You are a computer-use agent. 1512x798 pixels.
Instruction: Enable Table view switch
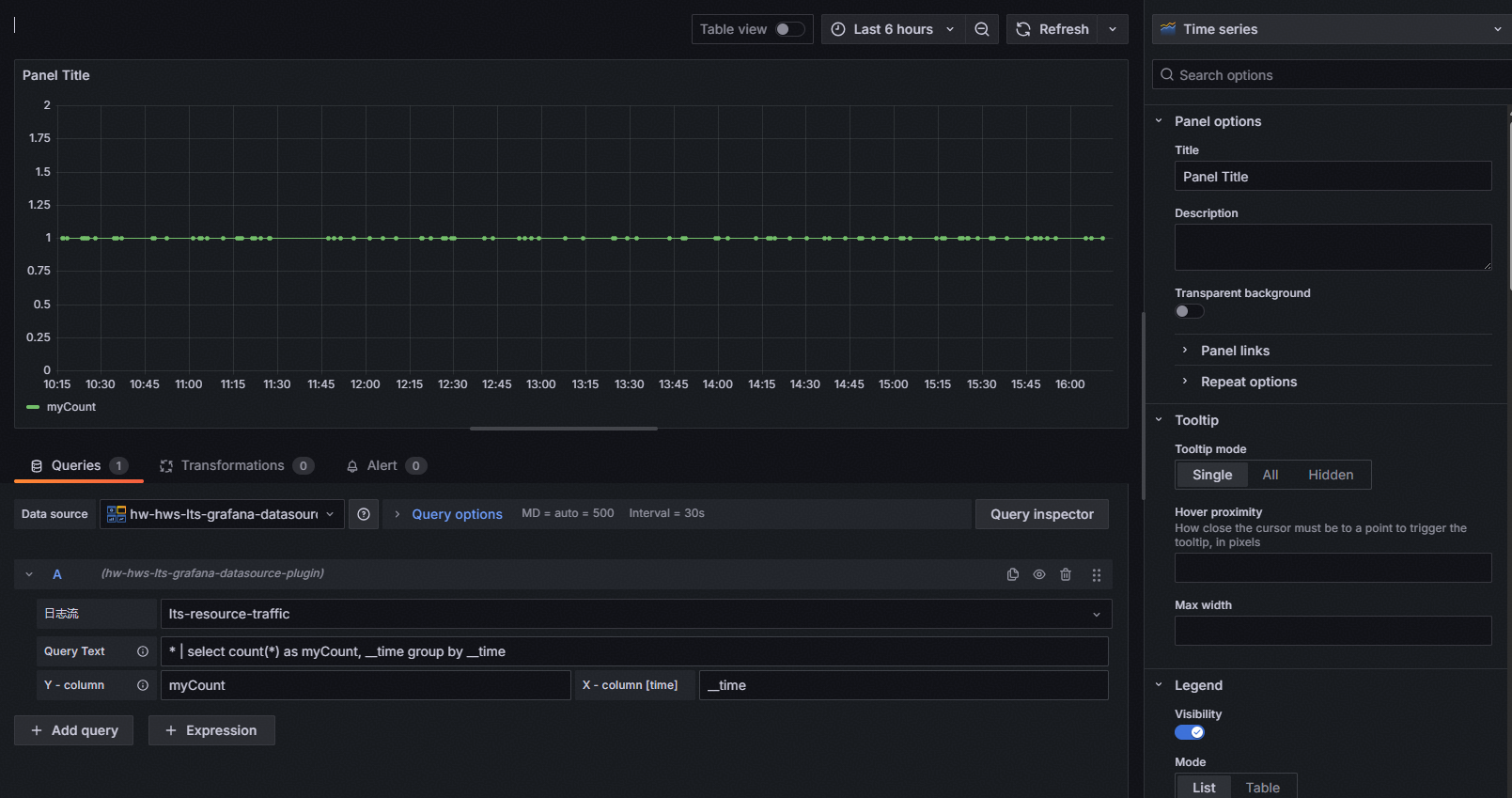[x=789, y=29]
